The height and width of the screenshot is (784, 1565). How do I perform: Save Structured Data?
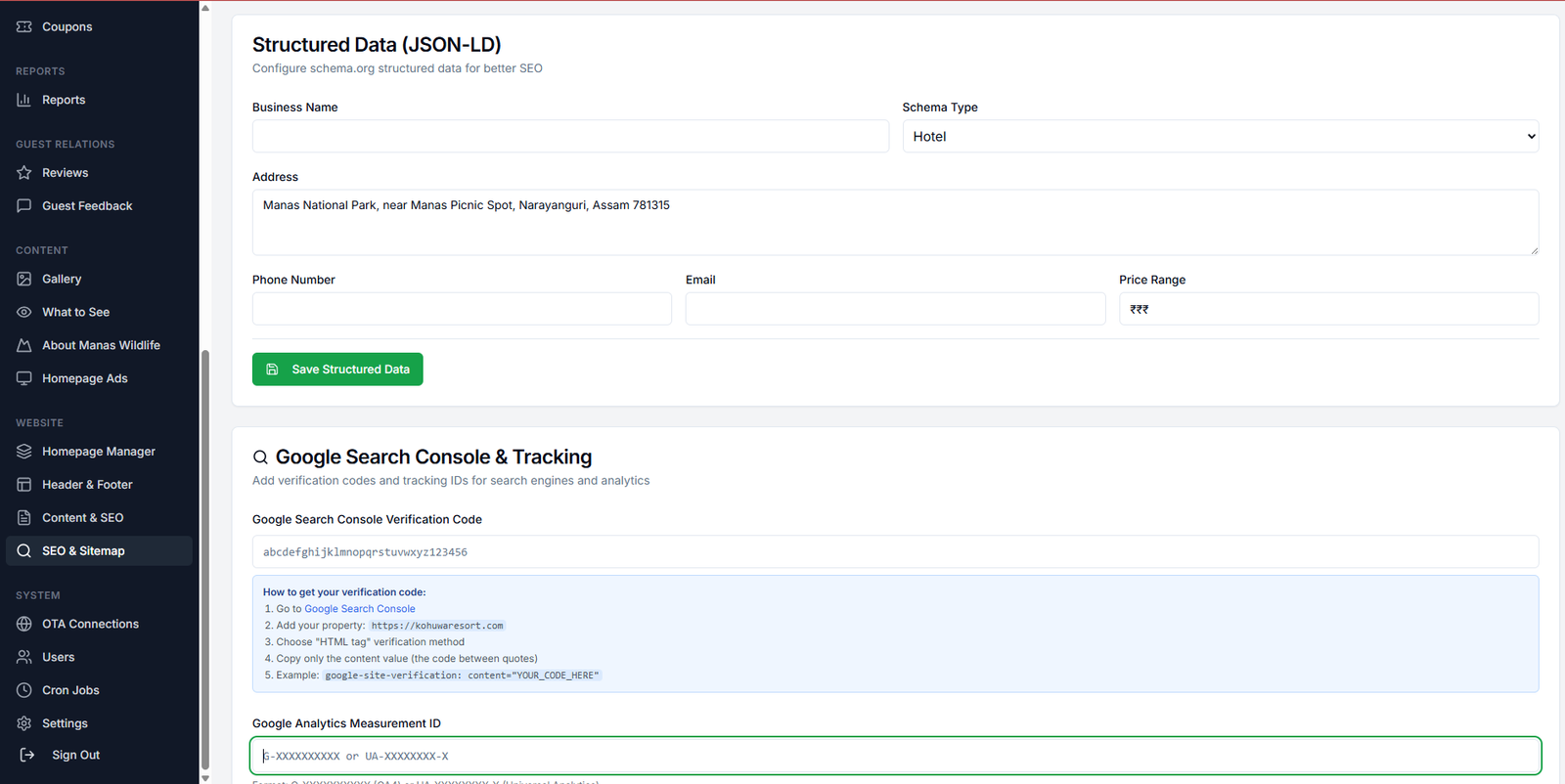tap(337, 370)
